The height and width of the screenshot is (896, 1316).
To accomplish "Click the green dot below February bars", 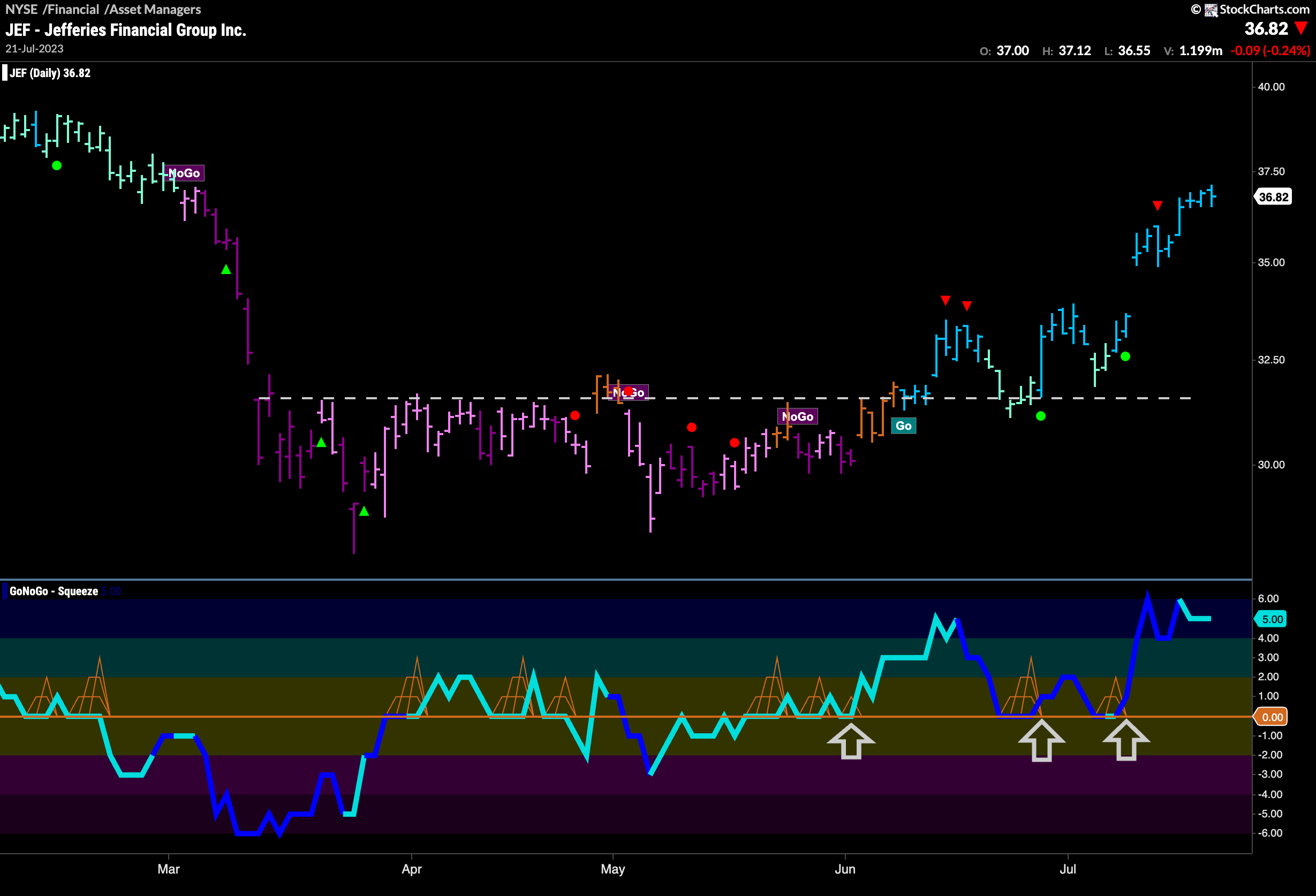I will coord(57,166).
